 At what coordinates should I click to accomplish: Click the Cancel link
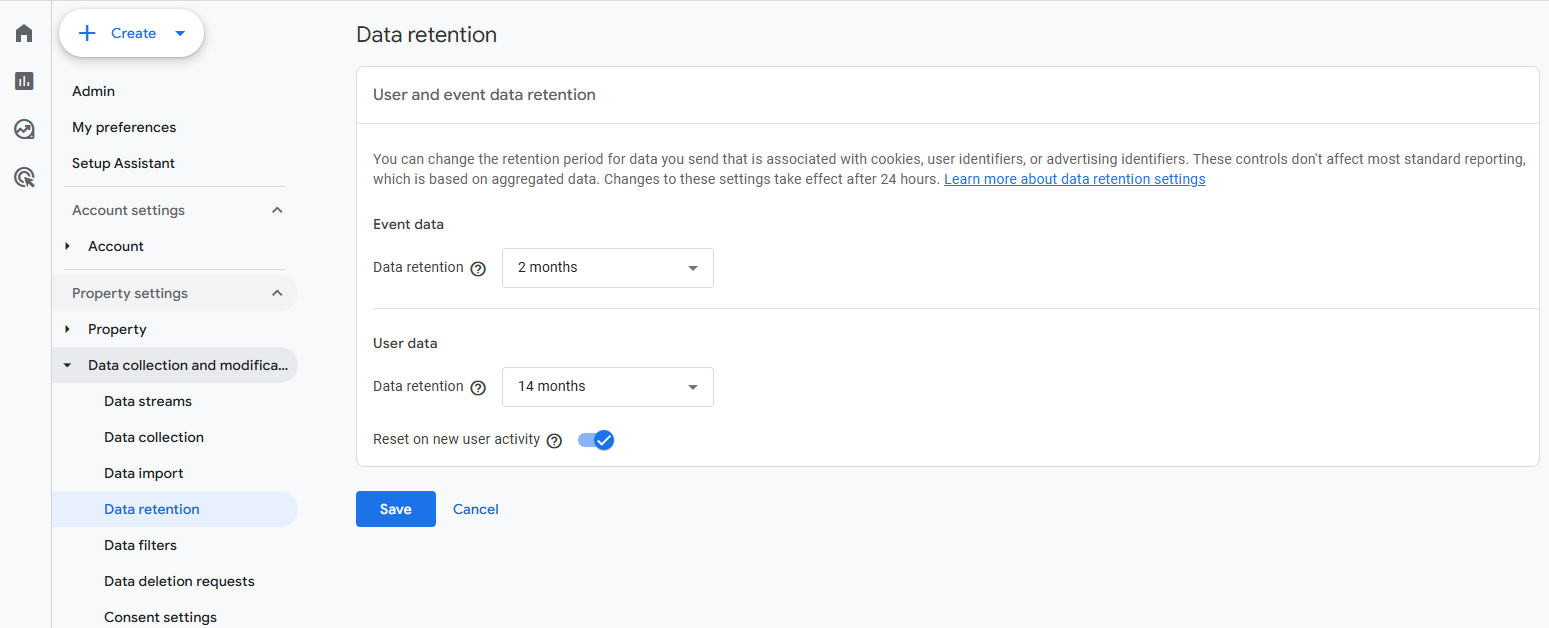[476, 509]
